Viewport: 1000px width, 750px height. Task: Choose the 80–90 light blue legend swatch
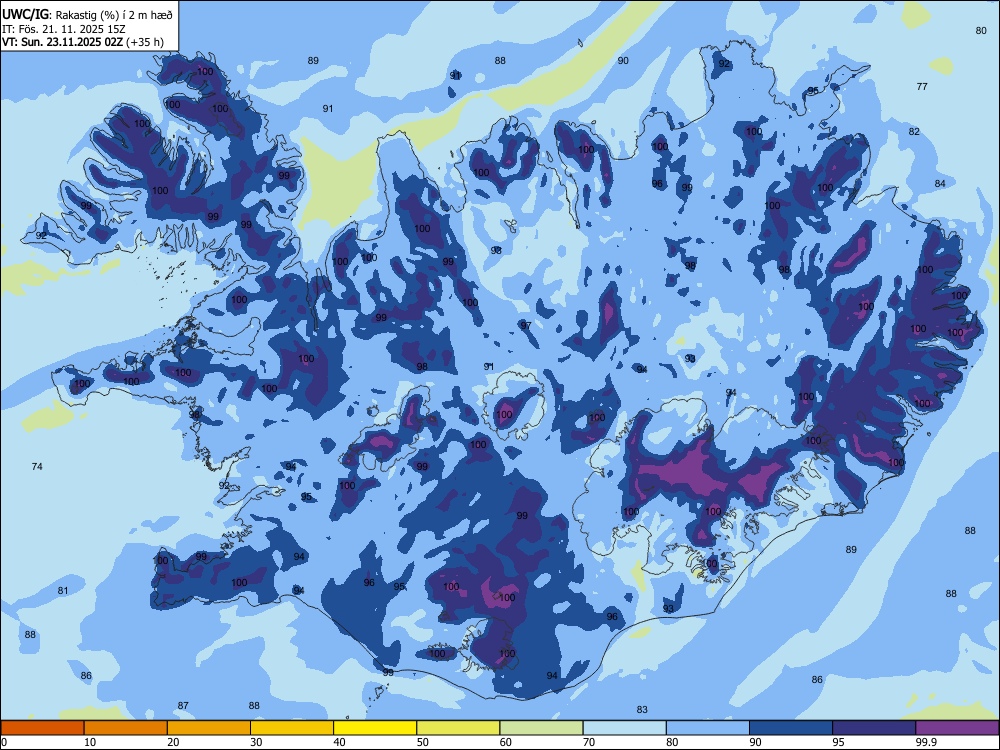707,728
